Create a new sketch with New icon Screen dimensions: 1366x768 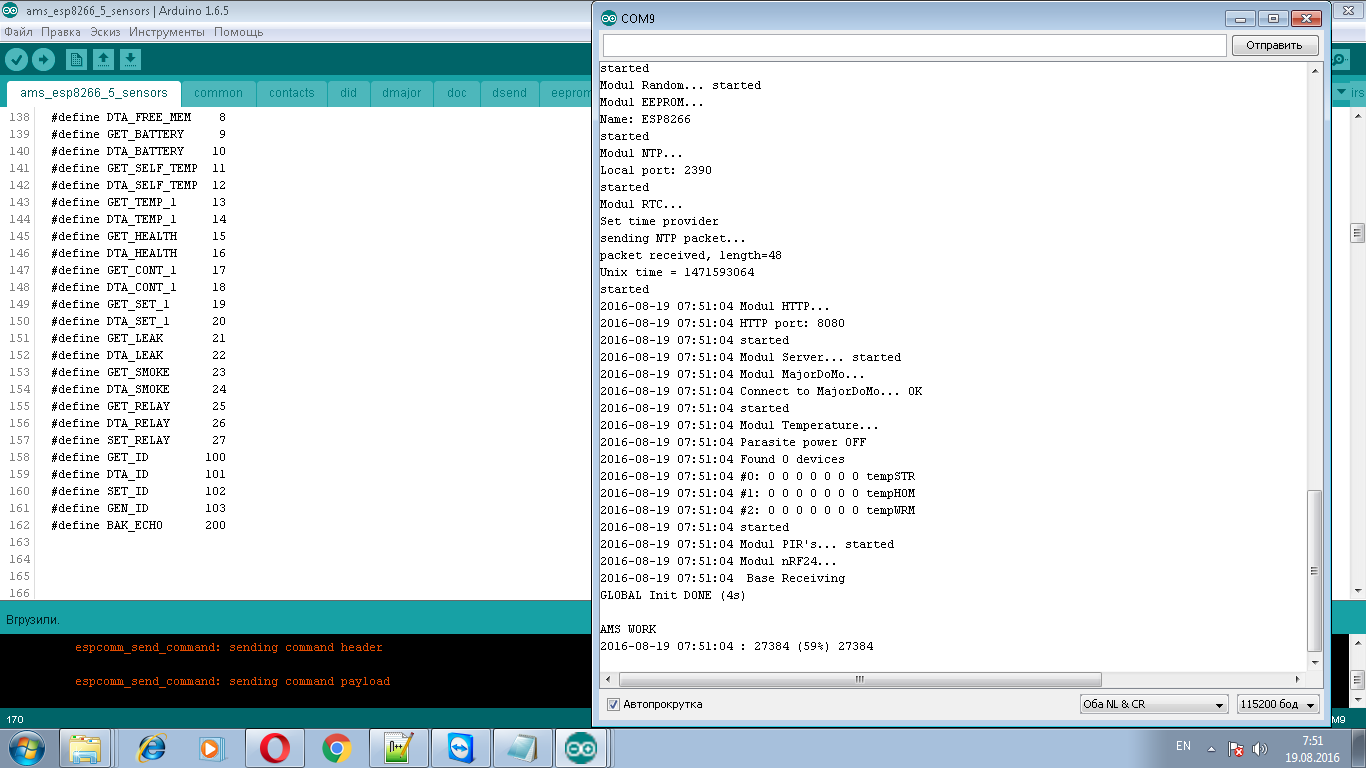click(x=76, y=60)
